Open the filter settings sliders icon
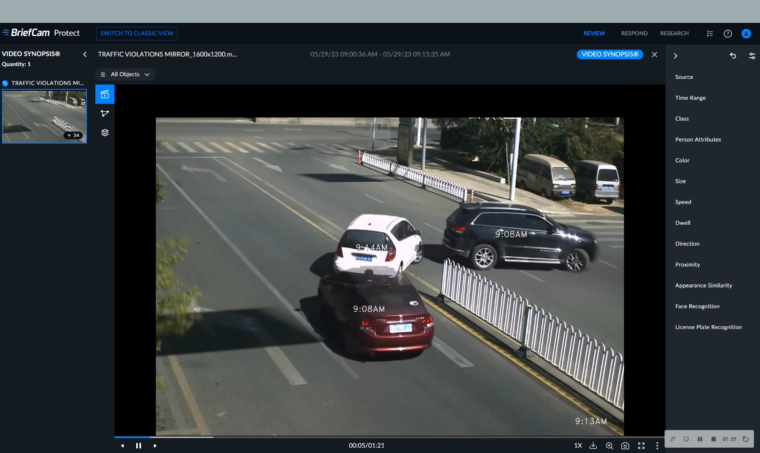The width and height of the screenshot is (760, 453). 751,55
